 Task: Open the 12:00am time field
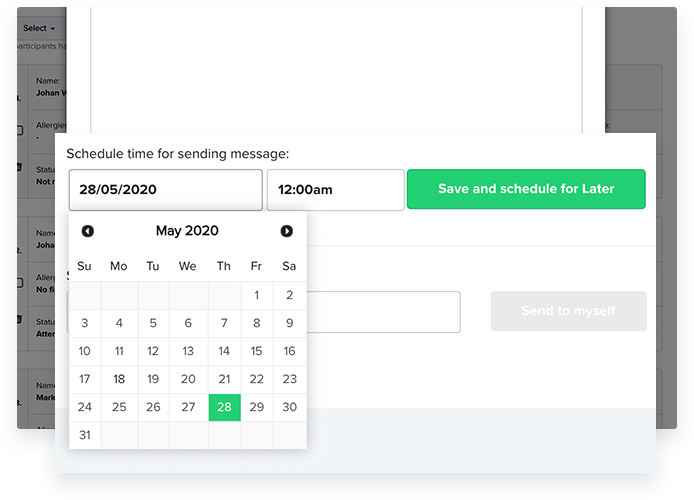(335, 189)
